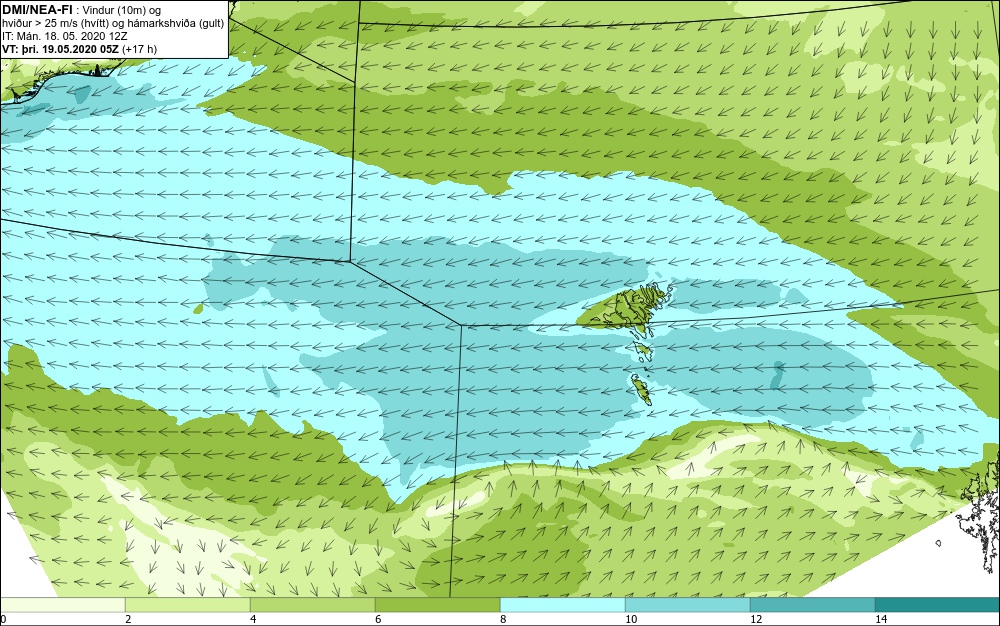Click the legend scale label "6"
This screenshot has width=1000, height=626.
point(378,619)
